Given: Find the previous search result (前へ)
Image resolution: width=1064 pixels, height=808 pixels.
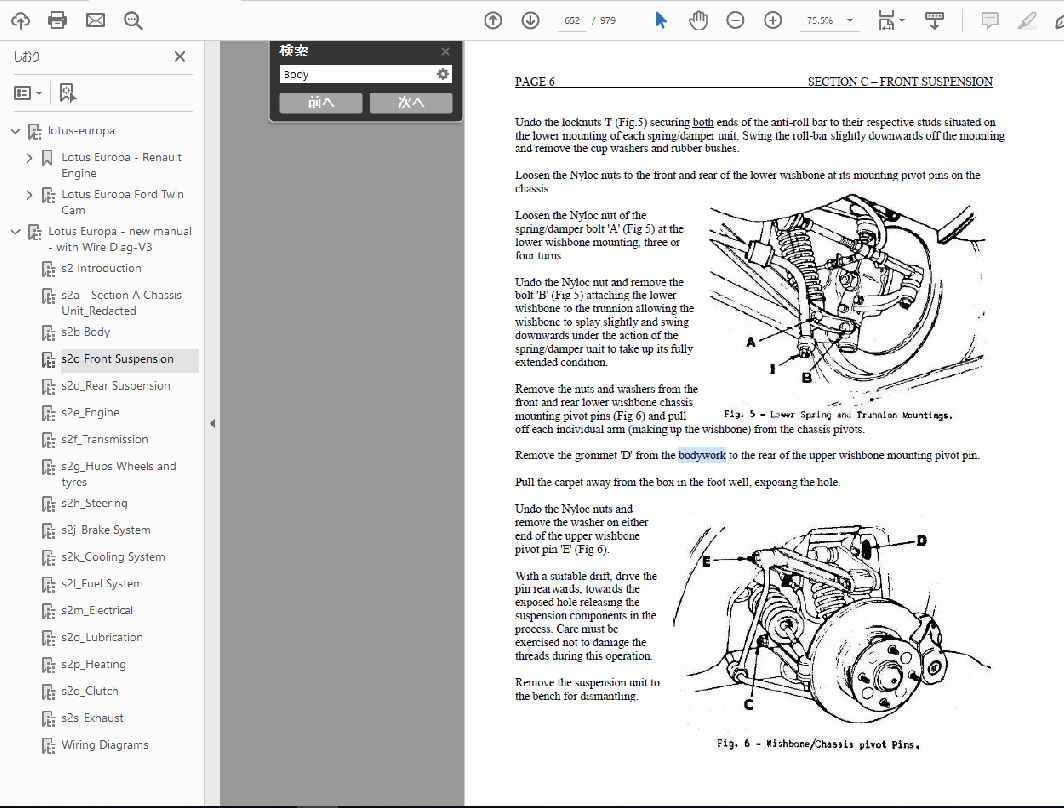Looking at the screenshot, I should click(321, 102).
